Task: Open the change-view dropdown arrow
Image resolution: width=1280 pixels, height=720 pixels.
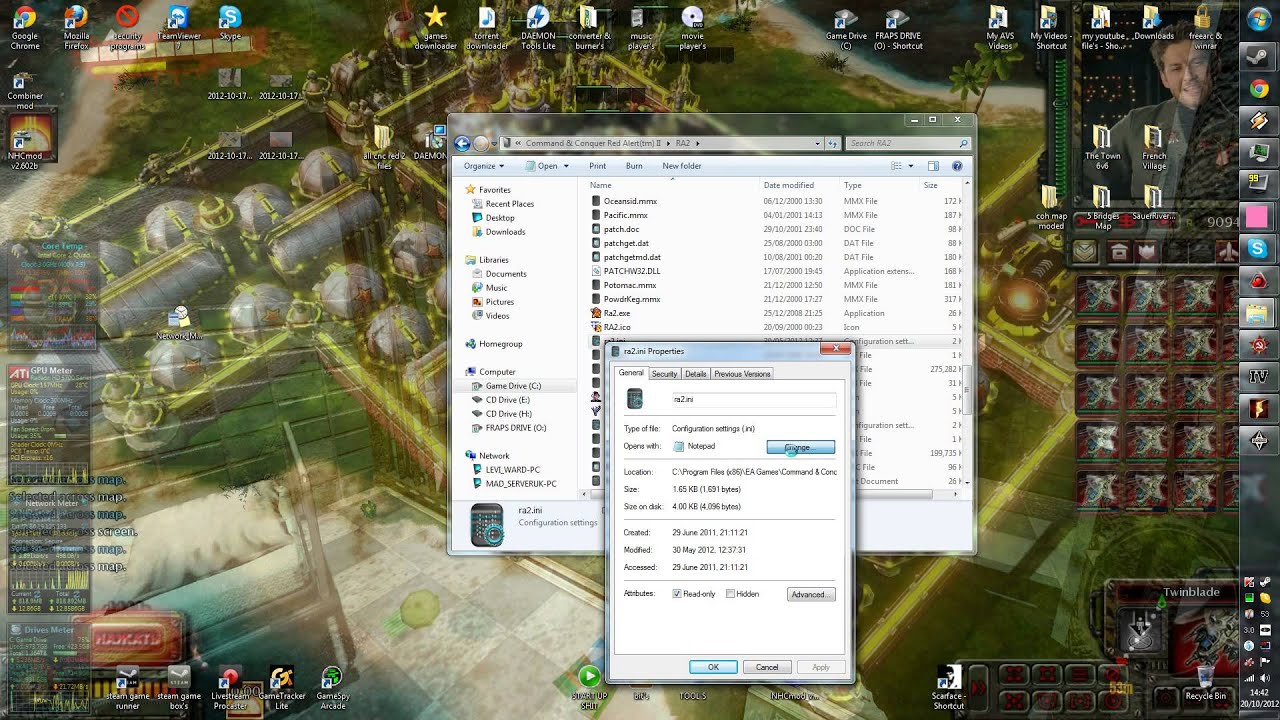Action: coord(910,166)
